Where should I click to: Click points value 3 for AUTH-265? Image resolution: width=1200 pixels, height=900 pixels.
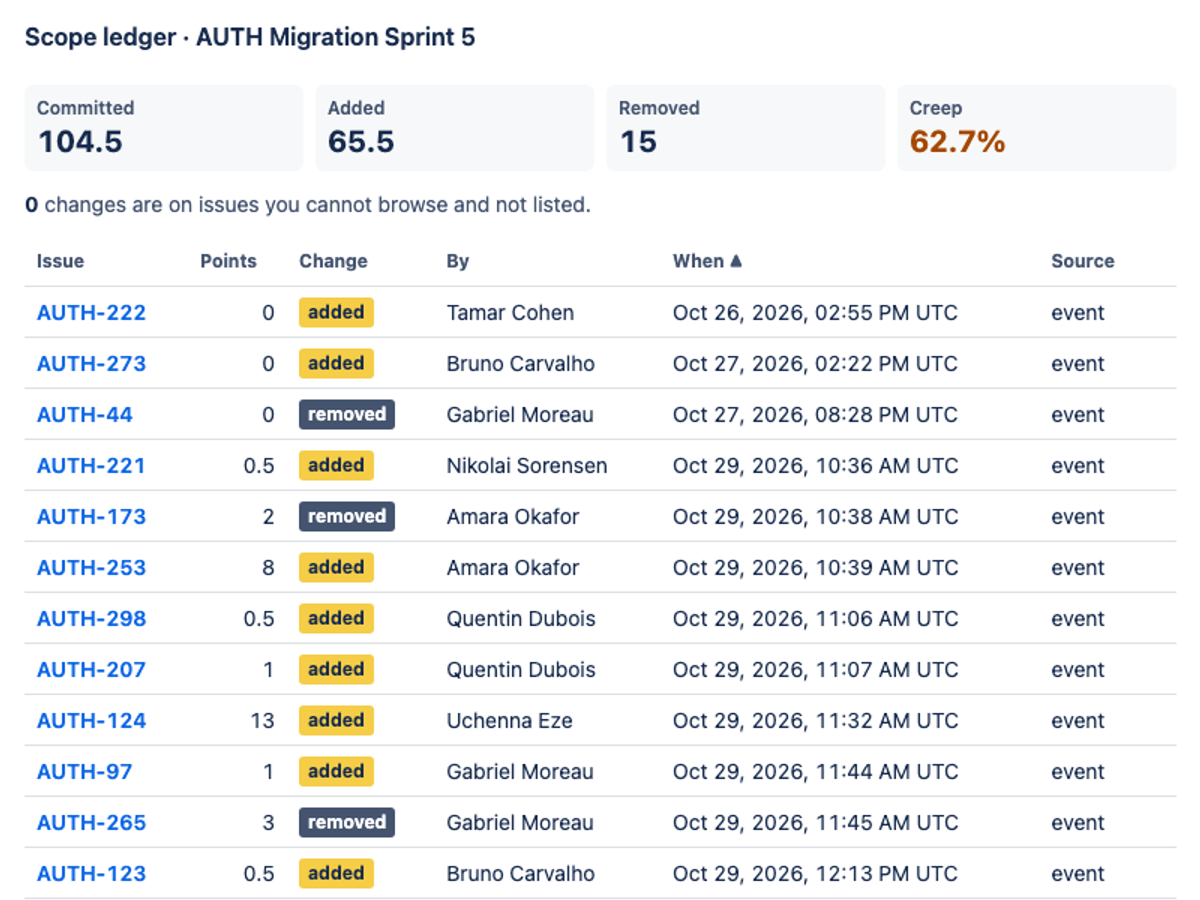tap(268, 823)
